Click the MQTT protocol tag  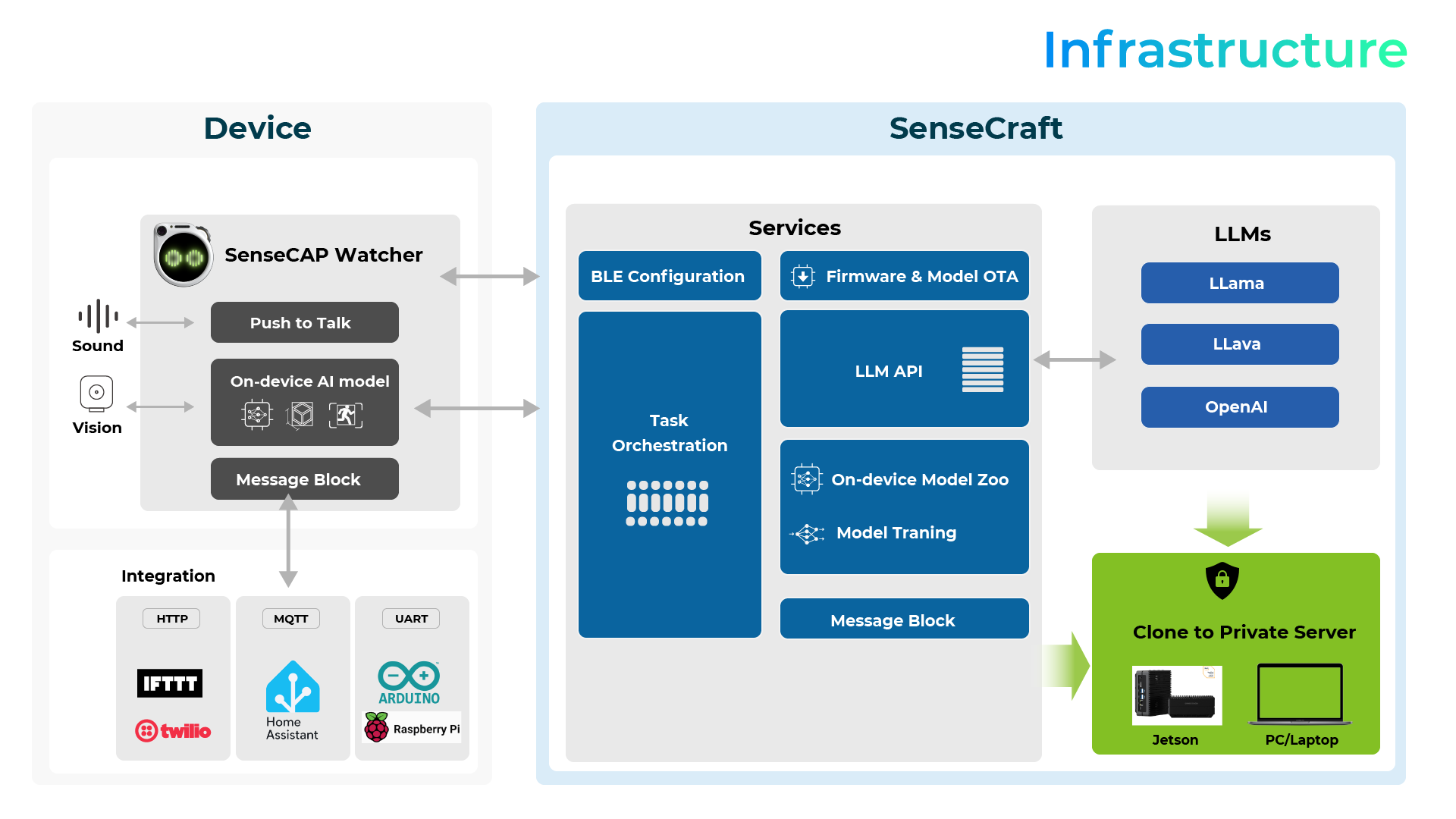(291, 619)
